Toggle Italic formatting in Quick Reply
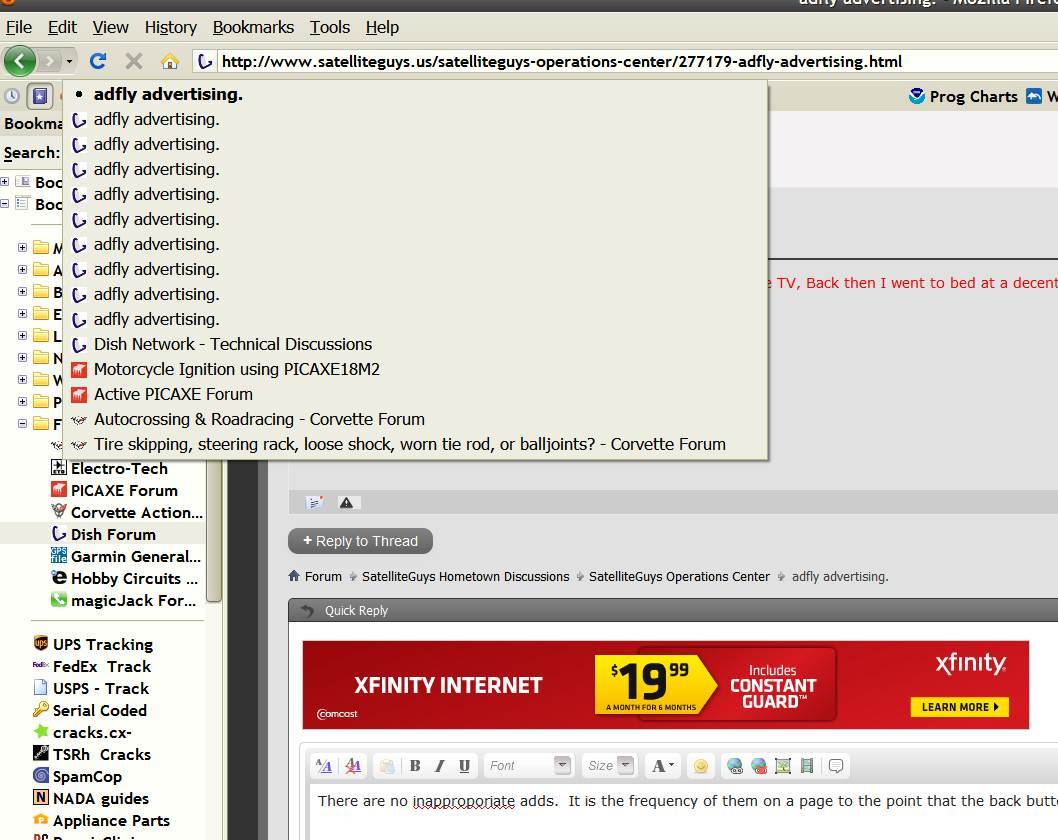 tap(439, 766)
